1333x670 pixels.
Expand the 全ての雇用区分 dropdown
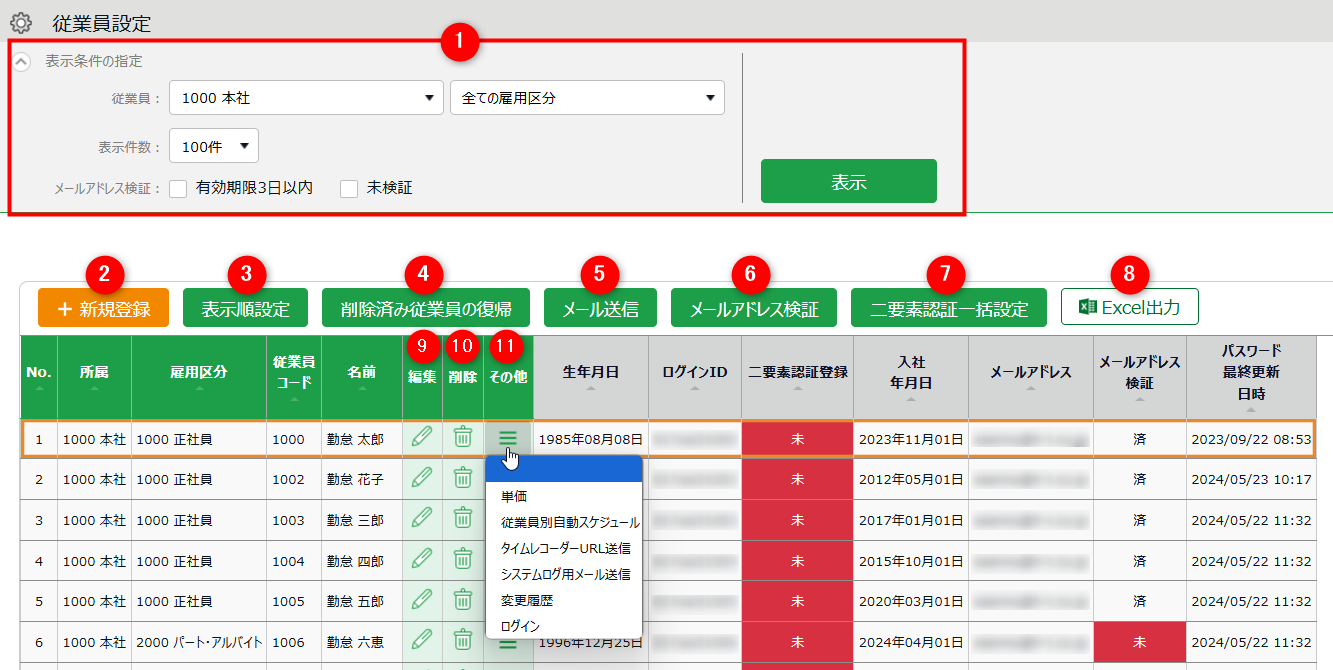tap(587, 98)
